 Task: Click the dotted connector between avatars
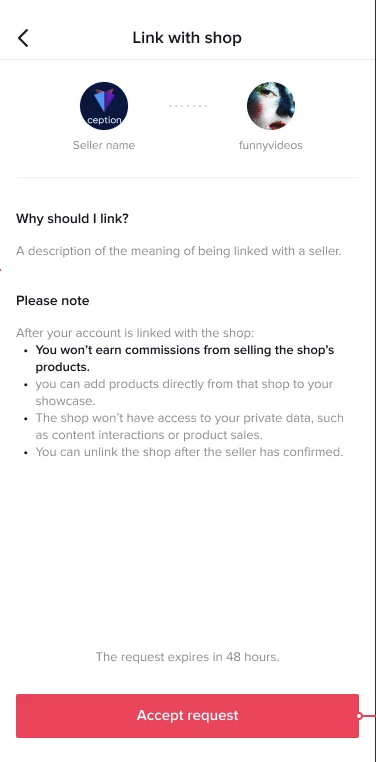coord(188,106)
